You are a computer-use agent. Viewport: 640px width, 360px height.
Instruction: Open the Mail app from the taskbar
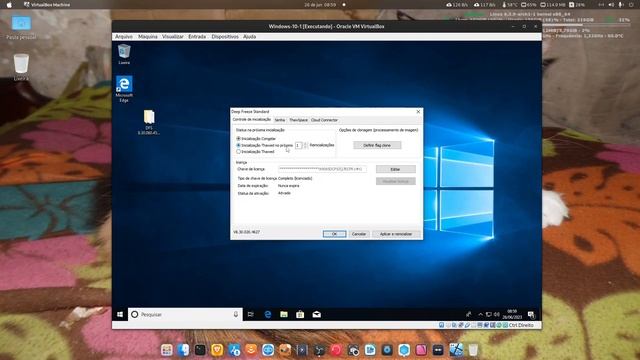(316, 314)
